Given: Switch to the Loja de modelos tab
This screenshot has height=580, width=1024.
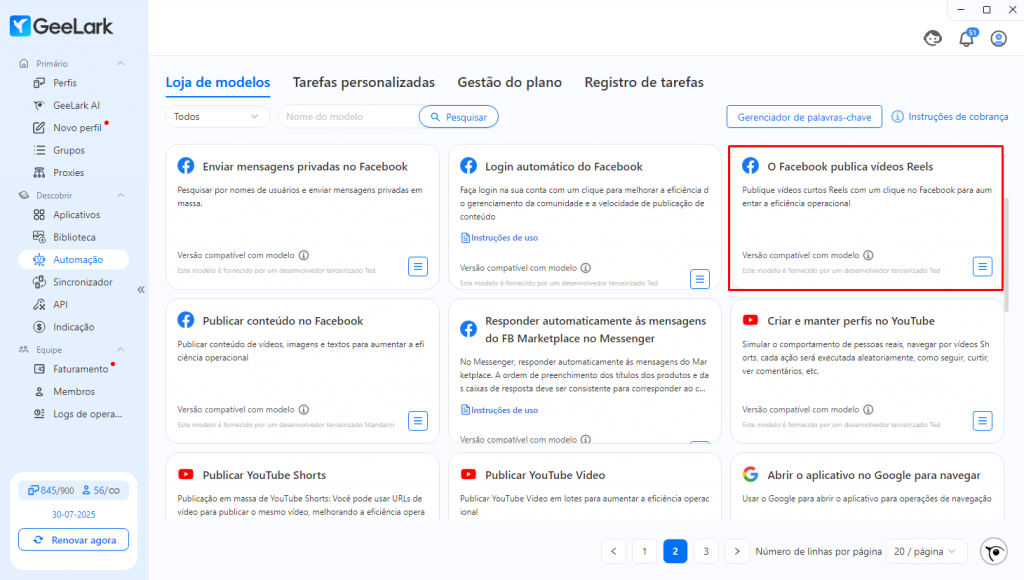Looking at the screenshot, I should point(217,82).
